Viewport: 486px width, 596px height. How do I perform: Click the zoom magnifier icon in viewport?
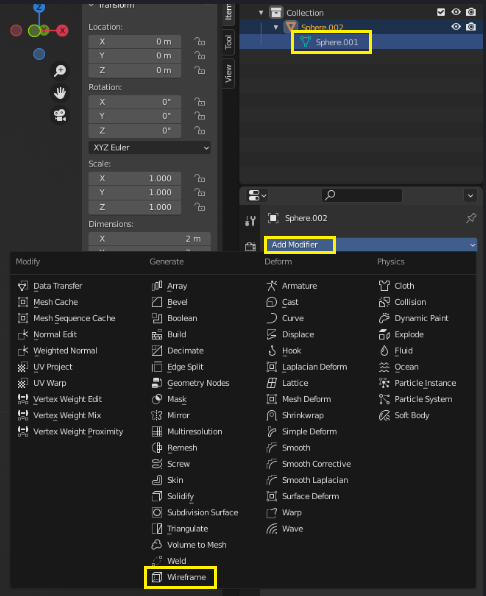[60, 71]
